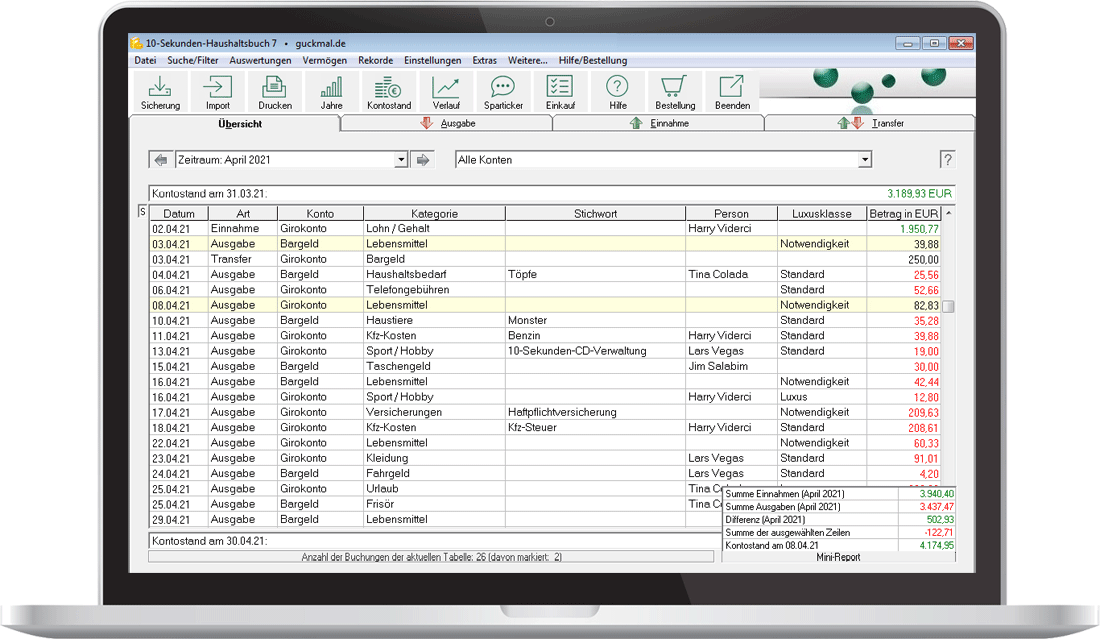Screen dimensions: 1100x639
Task: Click Summe Einnahmen (April 2021) line
Action: pos(839,494)
